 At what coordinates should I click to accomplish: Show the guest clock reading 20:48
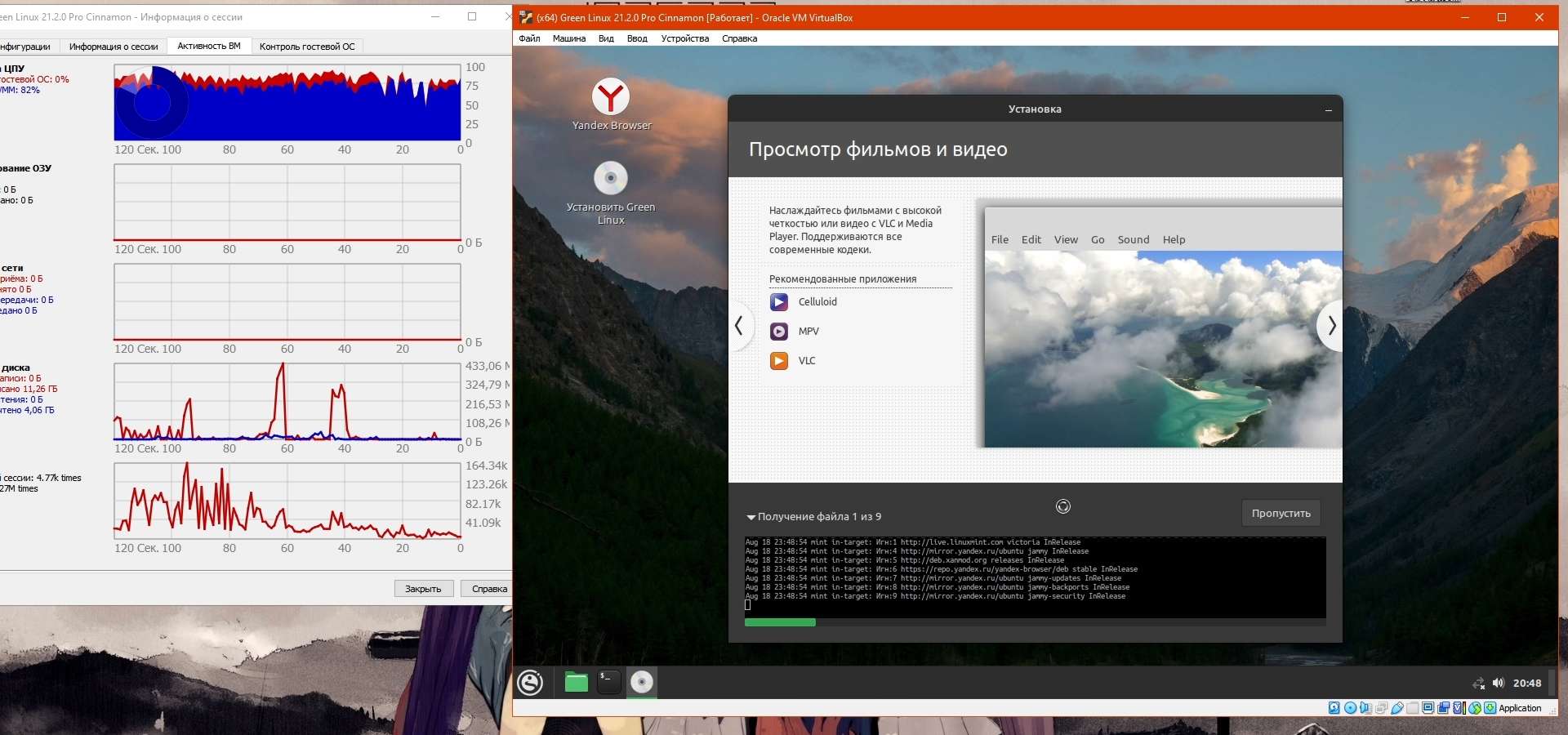1527,684
